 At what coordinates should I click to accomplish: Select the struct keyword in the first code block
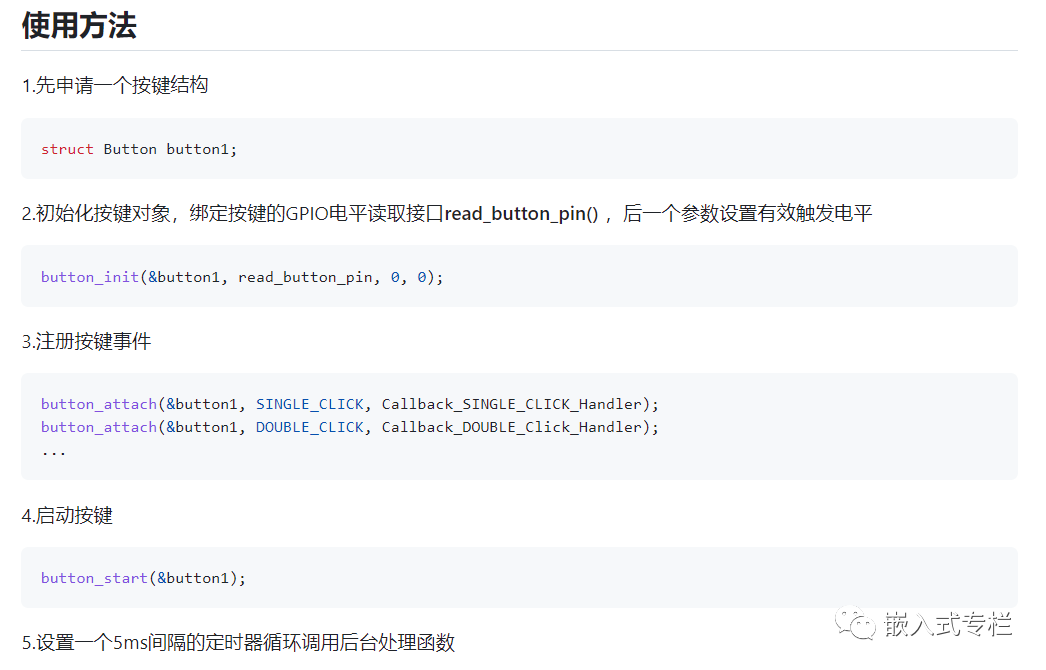66,149
